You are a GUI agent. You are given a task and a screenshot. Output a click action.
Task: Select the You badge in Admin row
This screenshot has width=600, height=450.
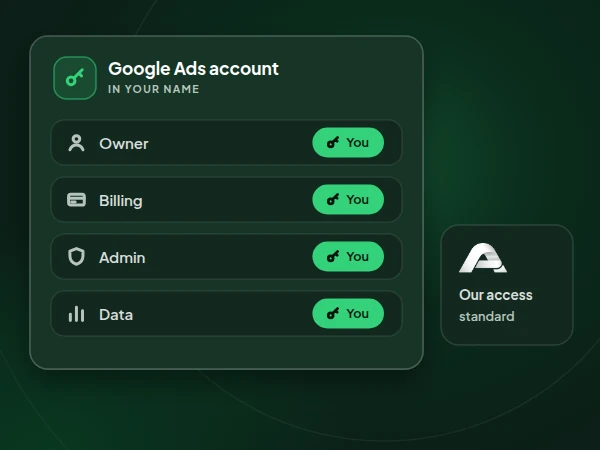click(348, 256)
